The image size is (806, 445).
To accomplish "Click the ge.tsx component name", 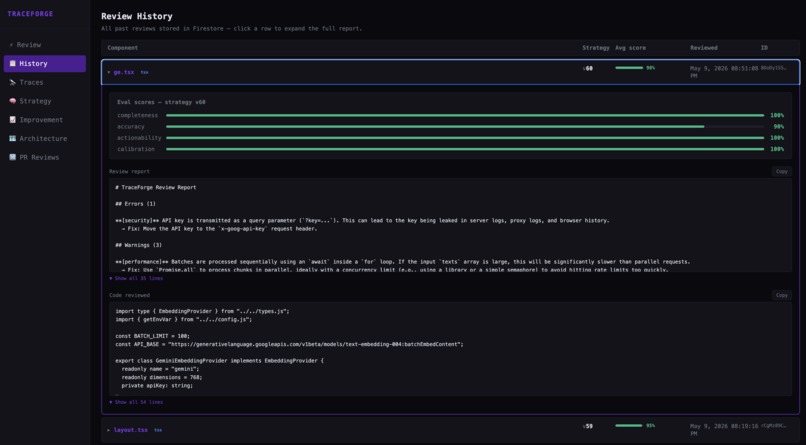I will (x=124, y=72).
